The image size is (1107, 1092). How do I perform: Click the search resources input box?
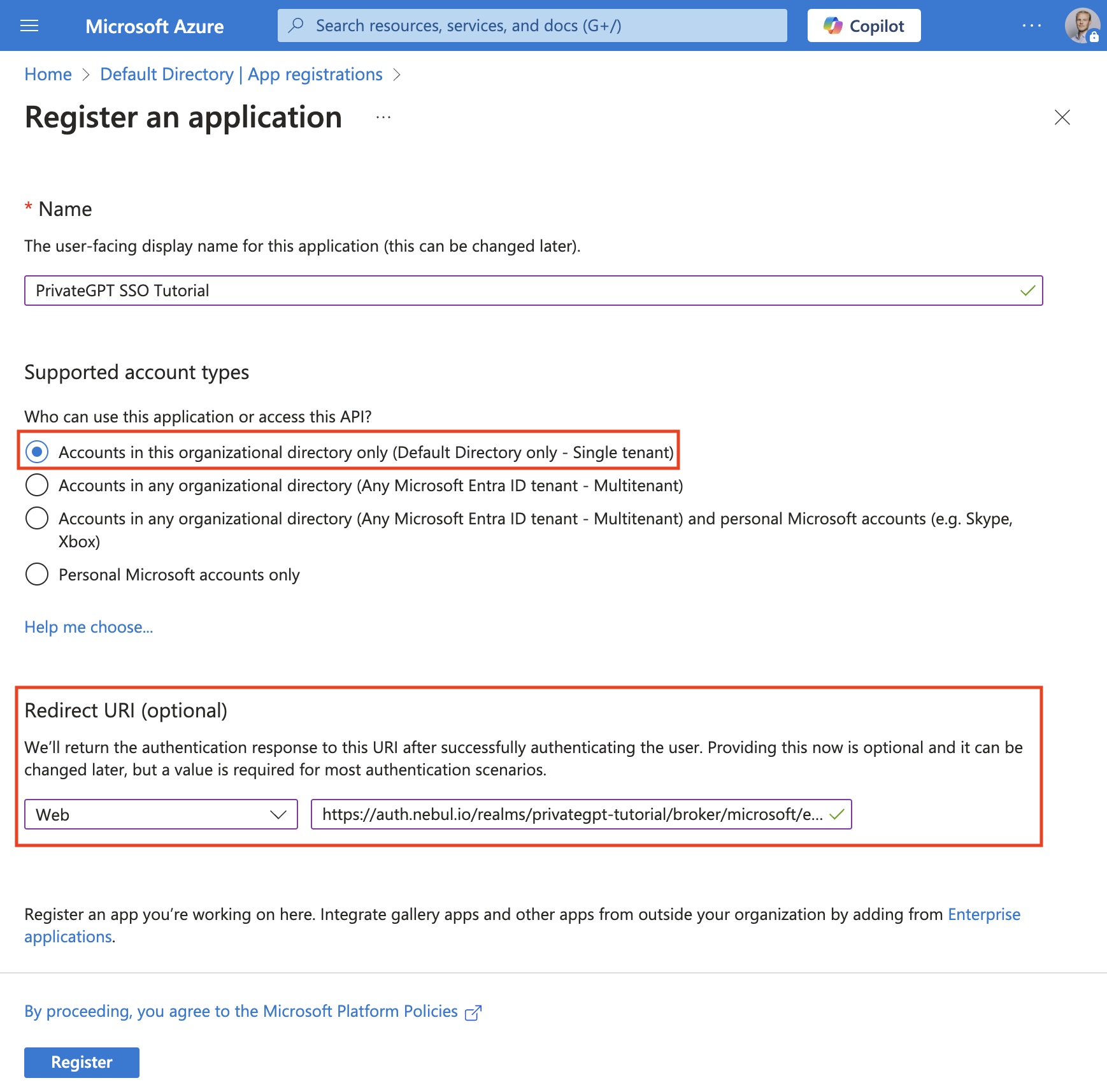pos(532,25)
